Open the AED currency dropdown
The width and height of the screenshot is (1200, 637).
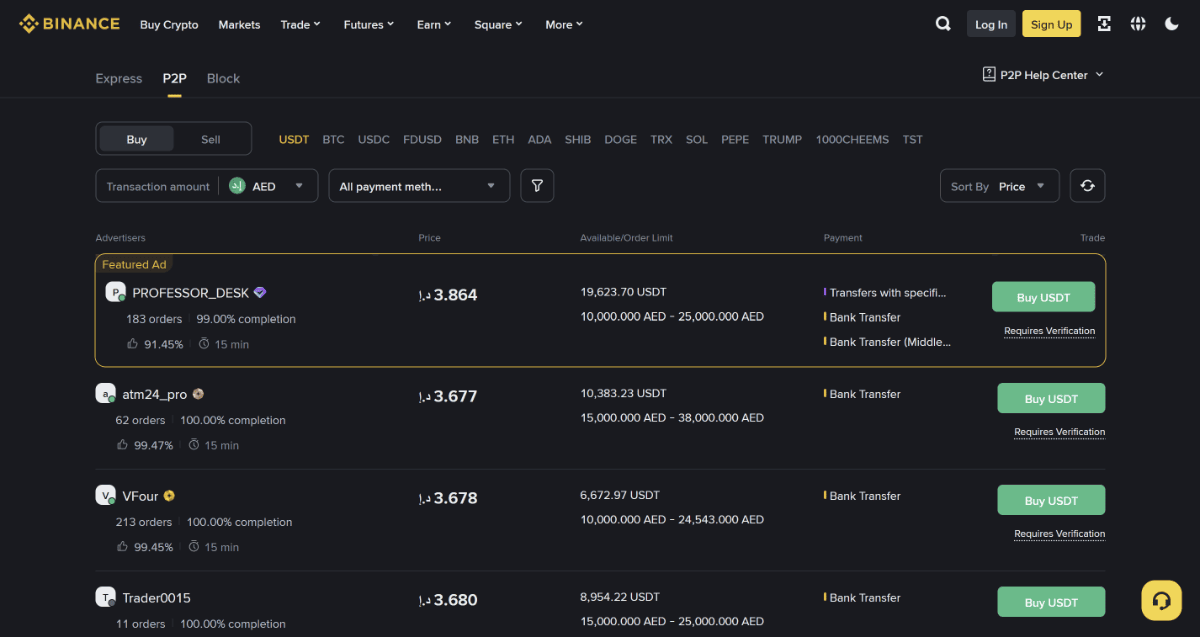tap(268, 185)
